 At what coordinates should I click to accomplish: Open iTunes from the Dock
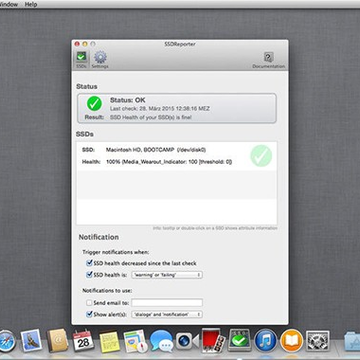point(265,341)
